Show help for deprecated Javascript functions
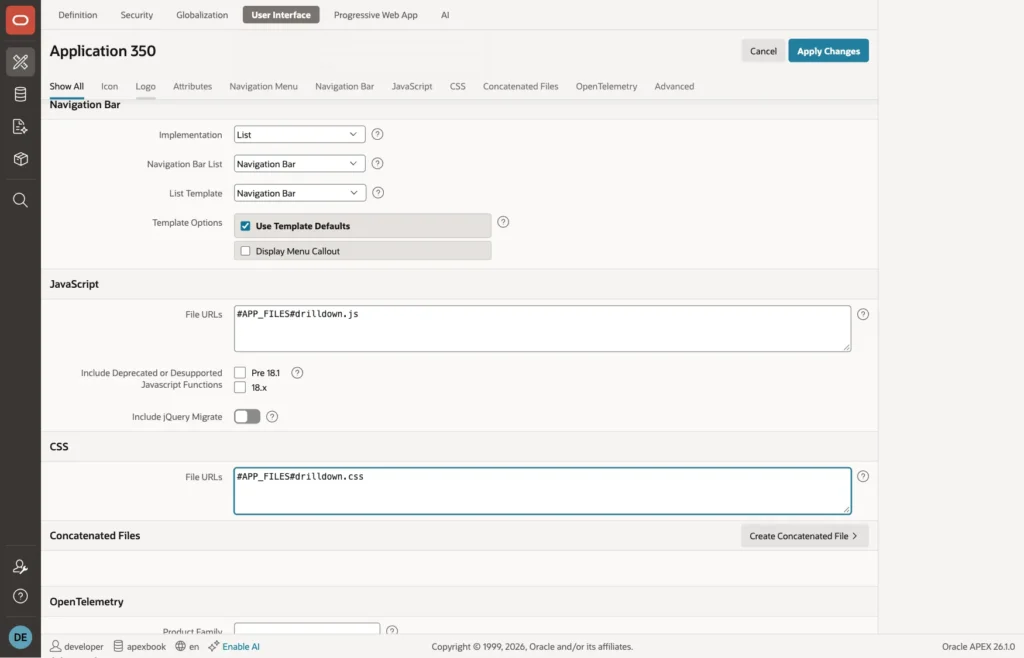 [297, 373]
